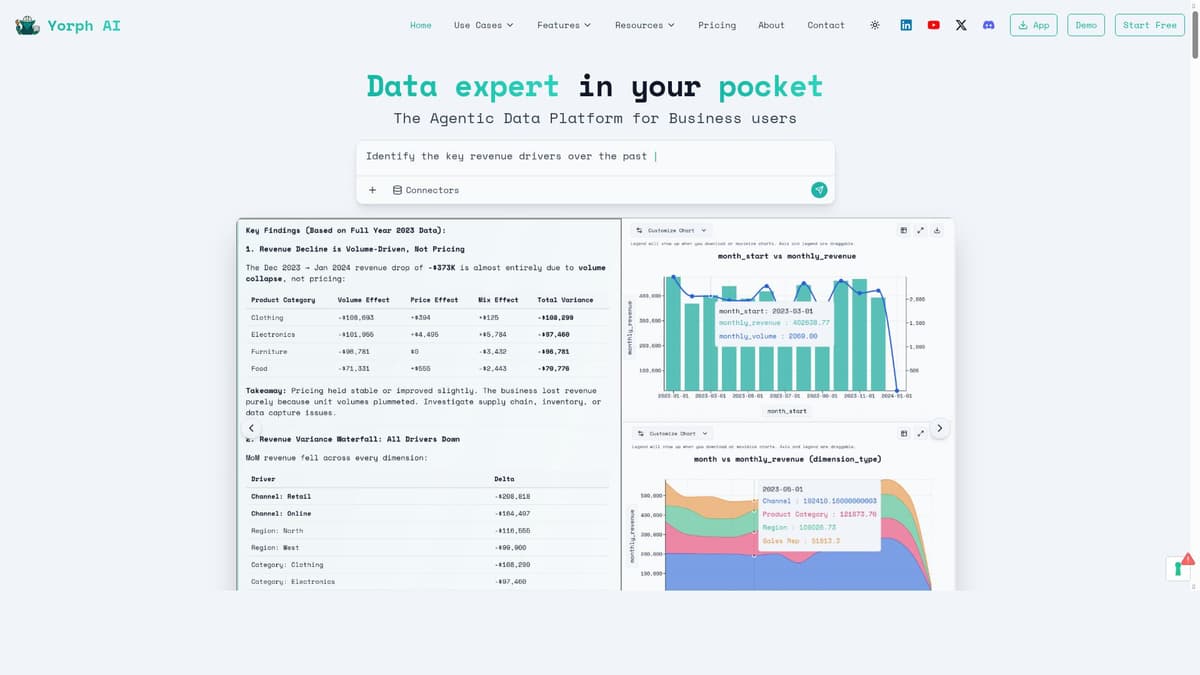Image resolution: width=1200 pixels, height=675 pixels.
Task: Toggle table view on the bottom chart
Action: [x=904, y=433]
